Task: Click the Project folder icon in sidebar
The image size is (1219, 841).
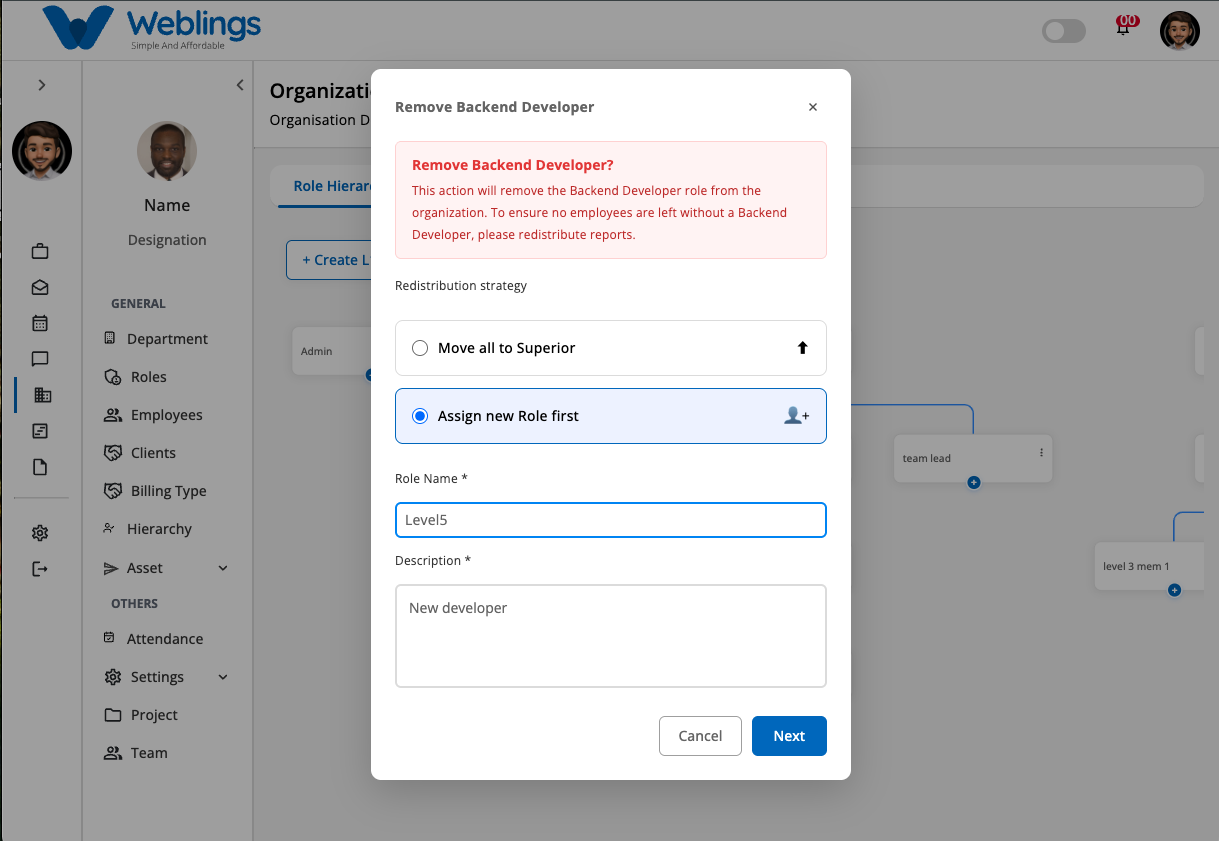Action: pyautogui.click(x=113, y=715)
